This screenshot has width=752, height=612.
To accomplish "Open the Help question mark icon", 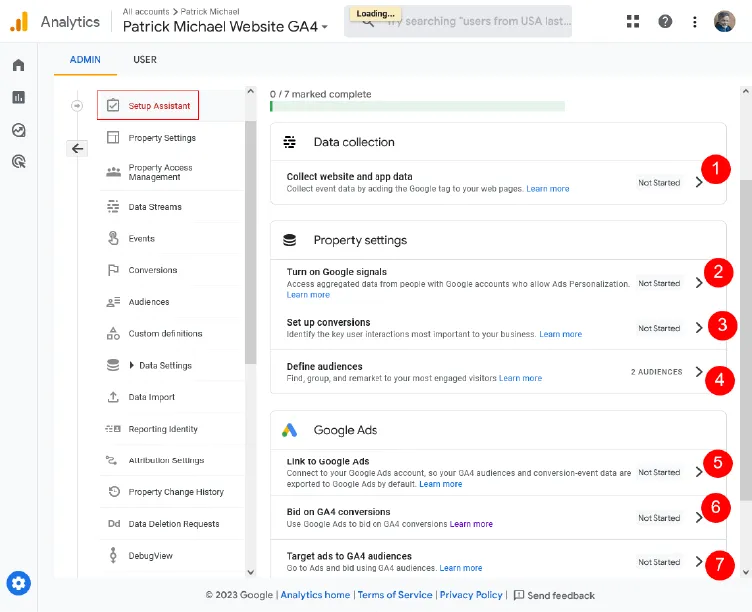I will pos(665,22).
